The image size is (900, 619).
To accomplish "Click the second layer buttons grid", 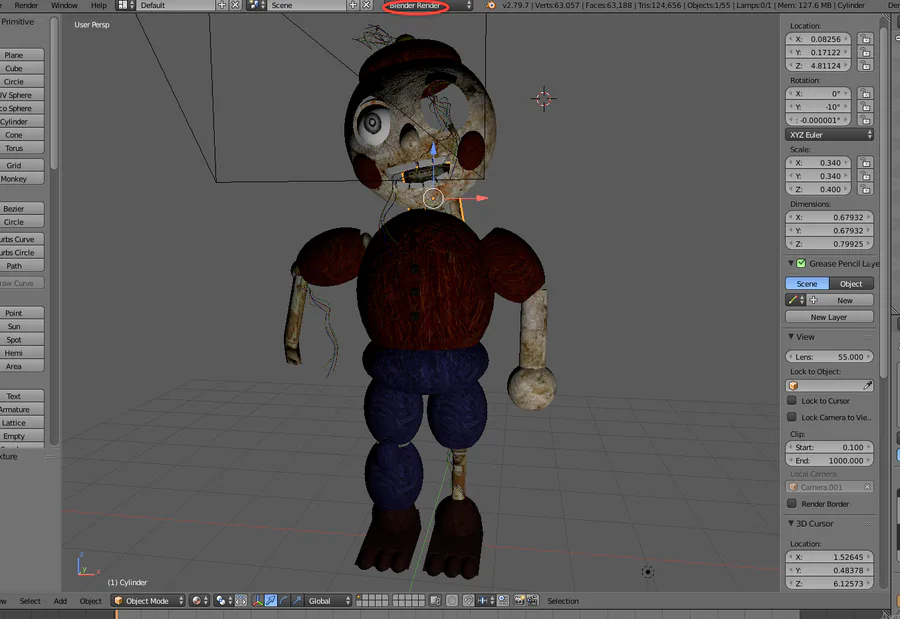I will tap(408, 601).
